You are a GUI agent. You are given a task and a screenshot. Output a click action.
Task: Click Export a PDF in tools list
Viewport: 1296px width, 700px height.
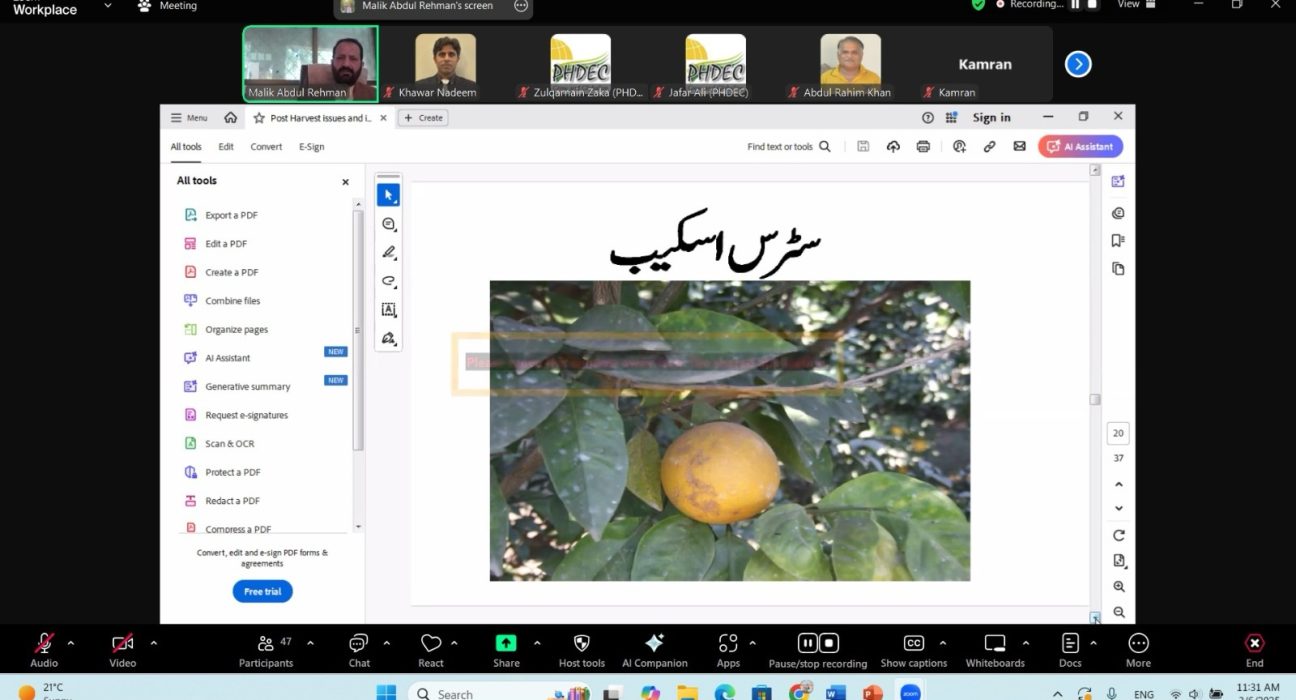(231, 215)
